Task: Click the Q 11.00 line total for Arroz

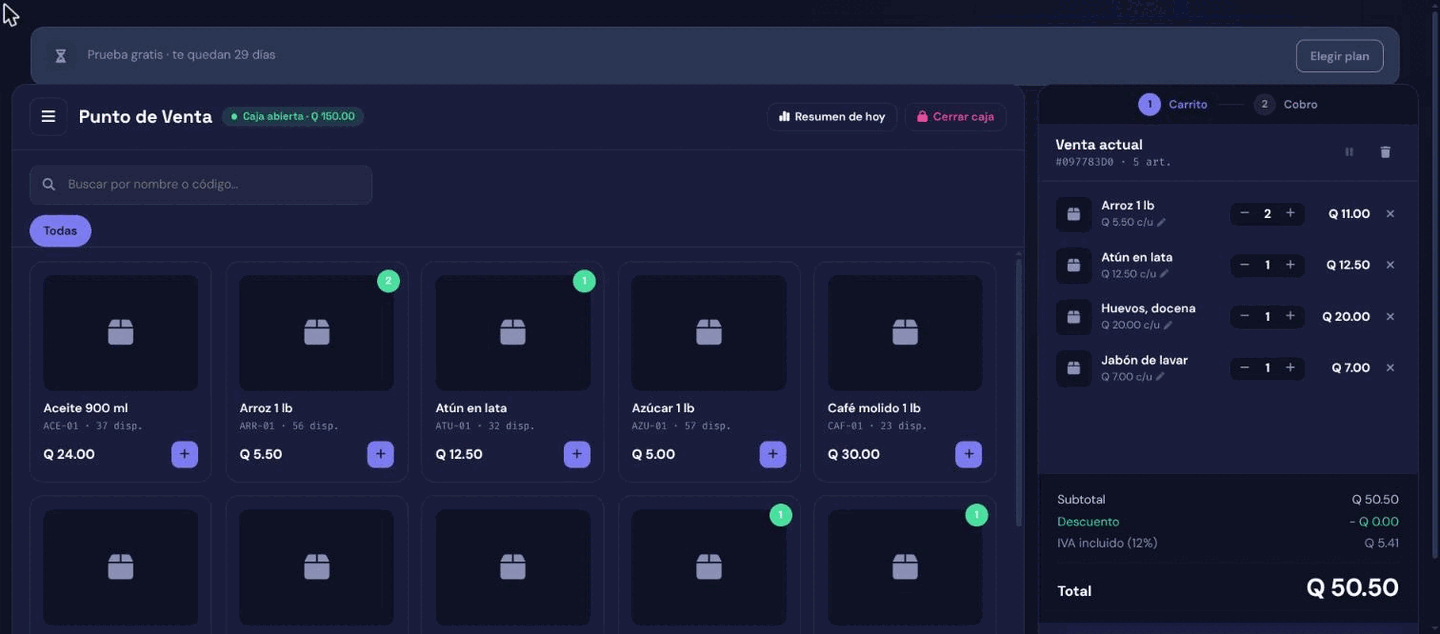Action: [1349, 214]
